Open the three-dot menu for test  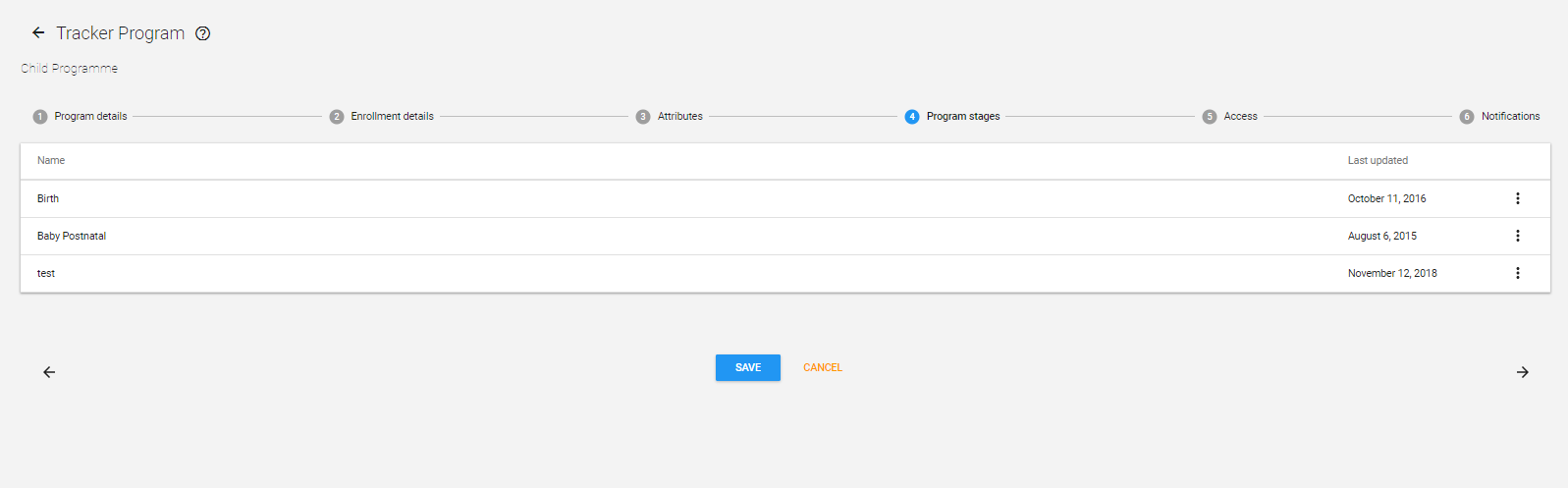click(1517, 273)
